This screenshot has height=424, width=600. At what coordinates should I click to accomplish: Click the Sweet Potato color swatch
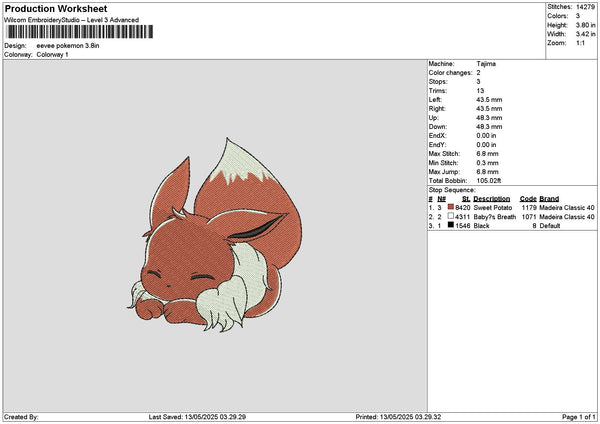pos(452,207)
